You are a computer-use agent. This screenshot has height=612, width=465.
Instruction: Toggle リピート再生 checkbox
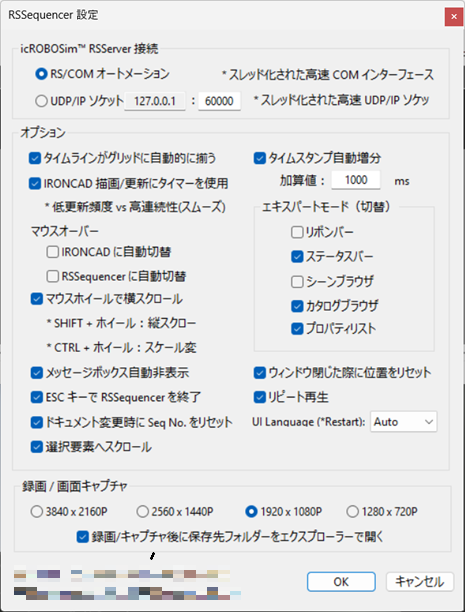[x=260, y=397]
